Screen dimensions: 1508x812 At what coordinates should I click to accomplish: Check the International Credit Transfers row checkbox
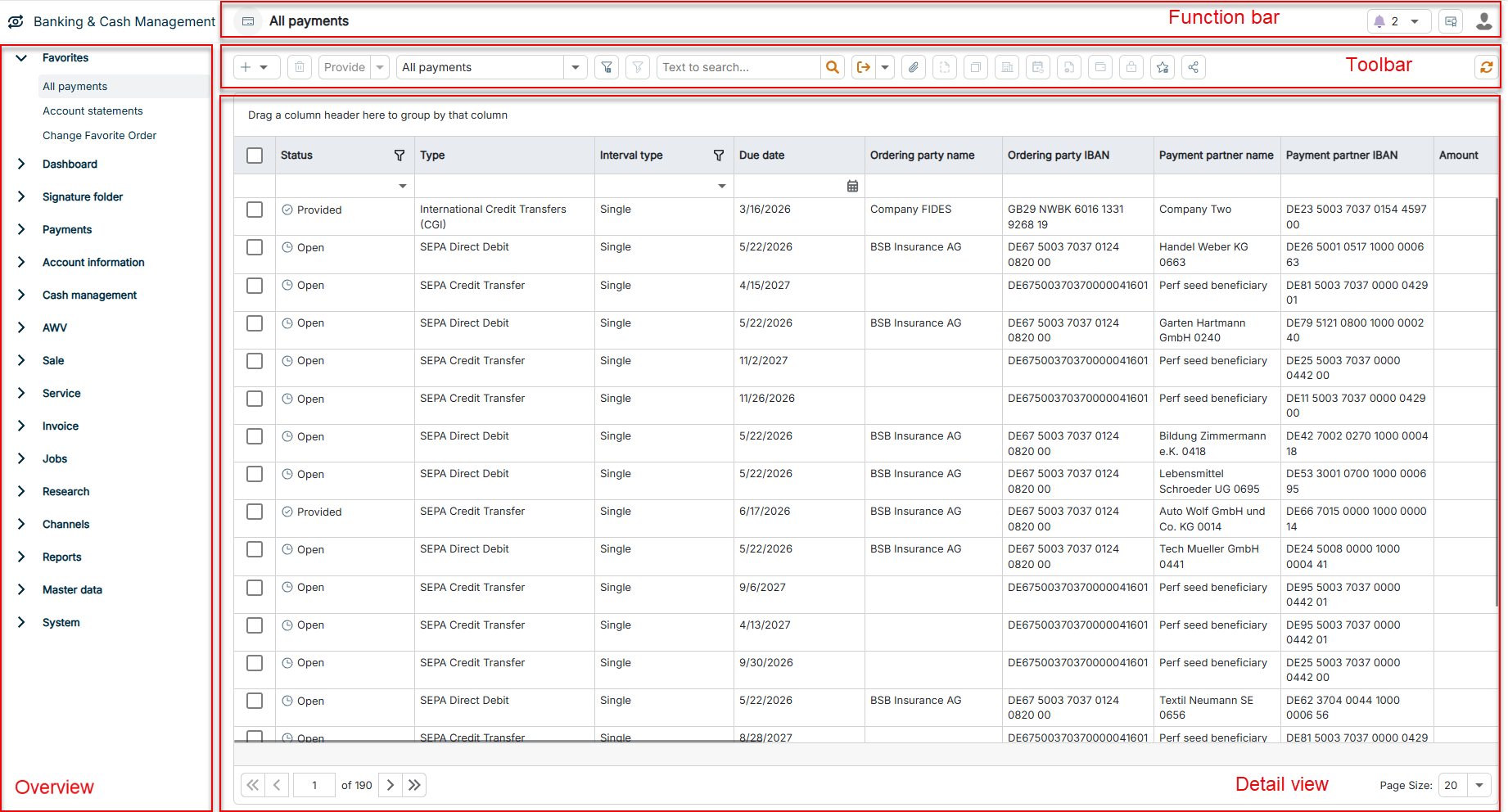tap(255, 210)
